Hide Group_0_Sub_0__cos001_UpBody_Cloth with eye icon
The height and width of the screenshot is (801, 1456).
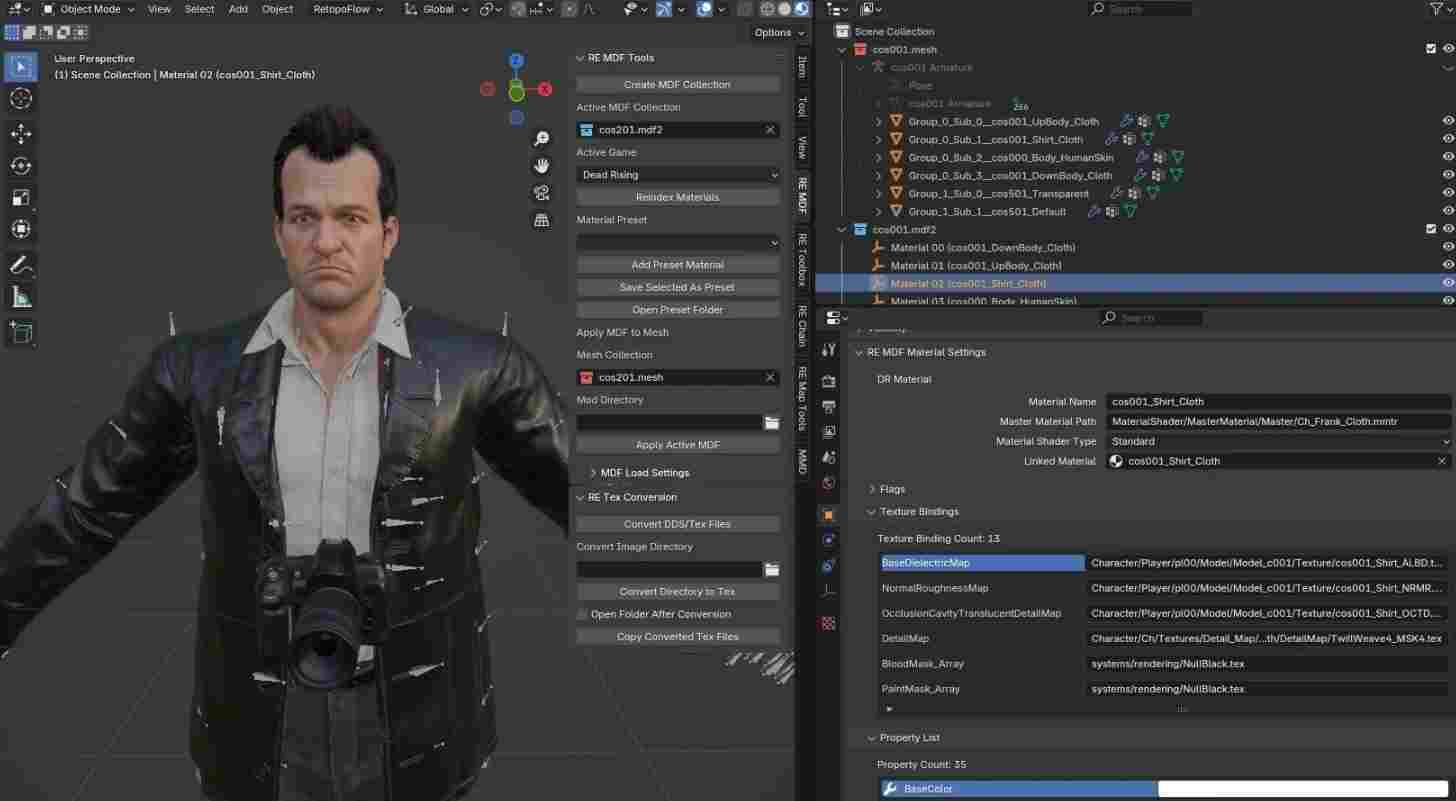[1448, 121]
